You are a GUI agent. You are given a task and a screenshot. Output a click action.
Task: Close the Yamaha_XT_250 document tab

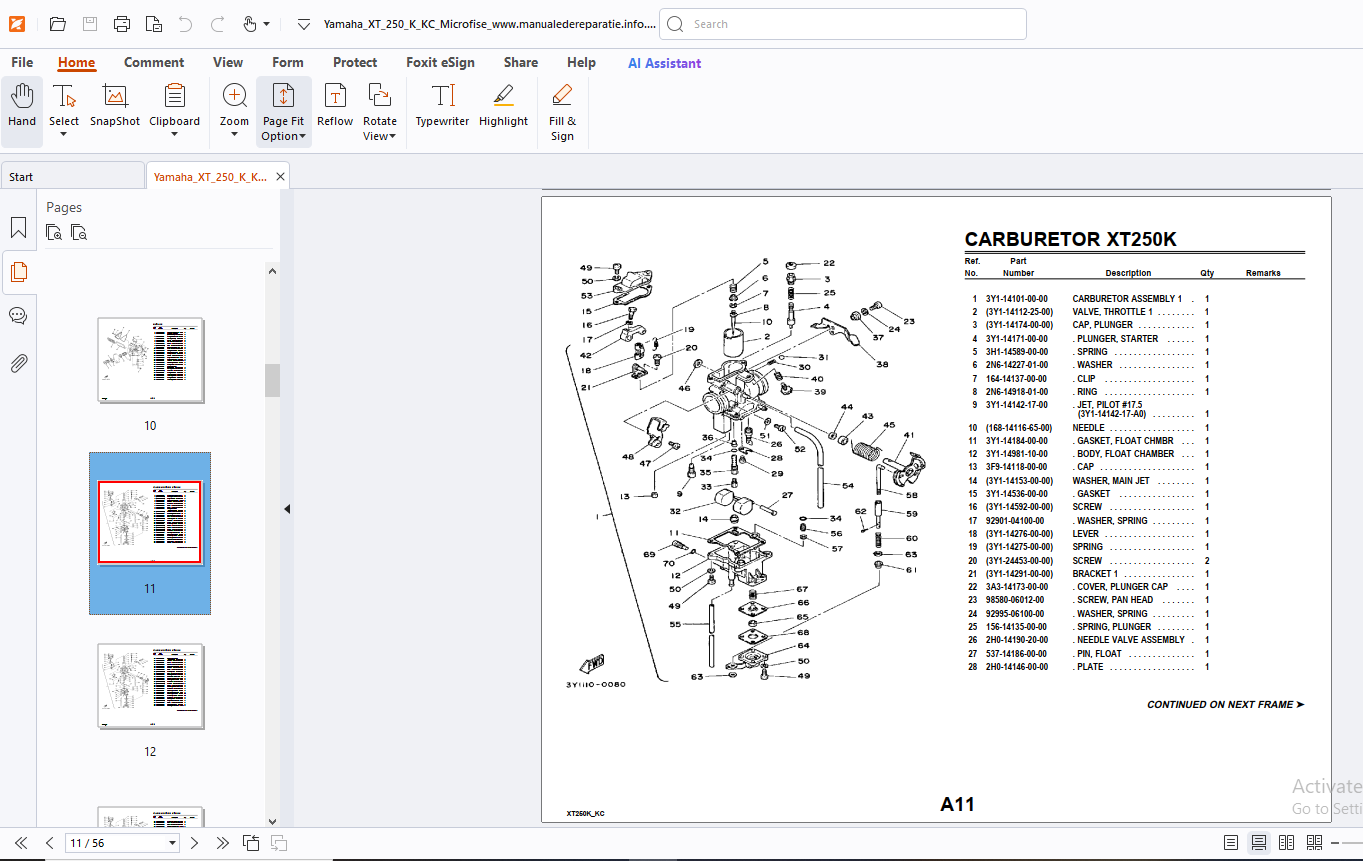click(281, 177)
